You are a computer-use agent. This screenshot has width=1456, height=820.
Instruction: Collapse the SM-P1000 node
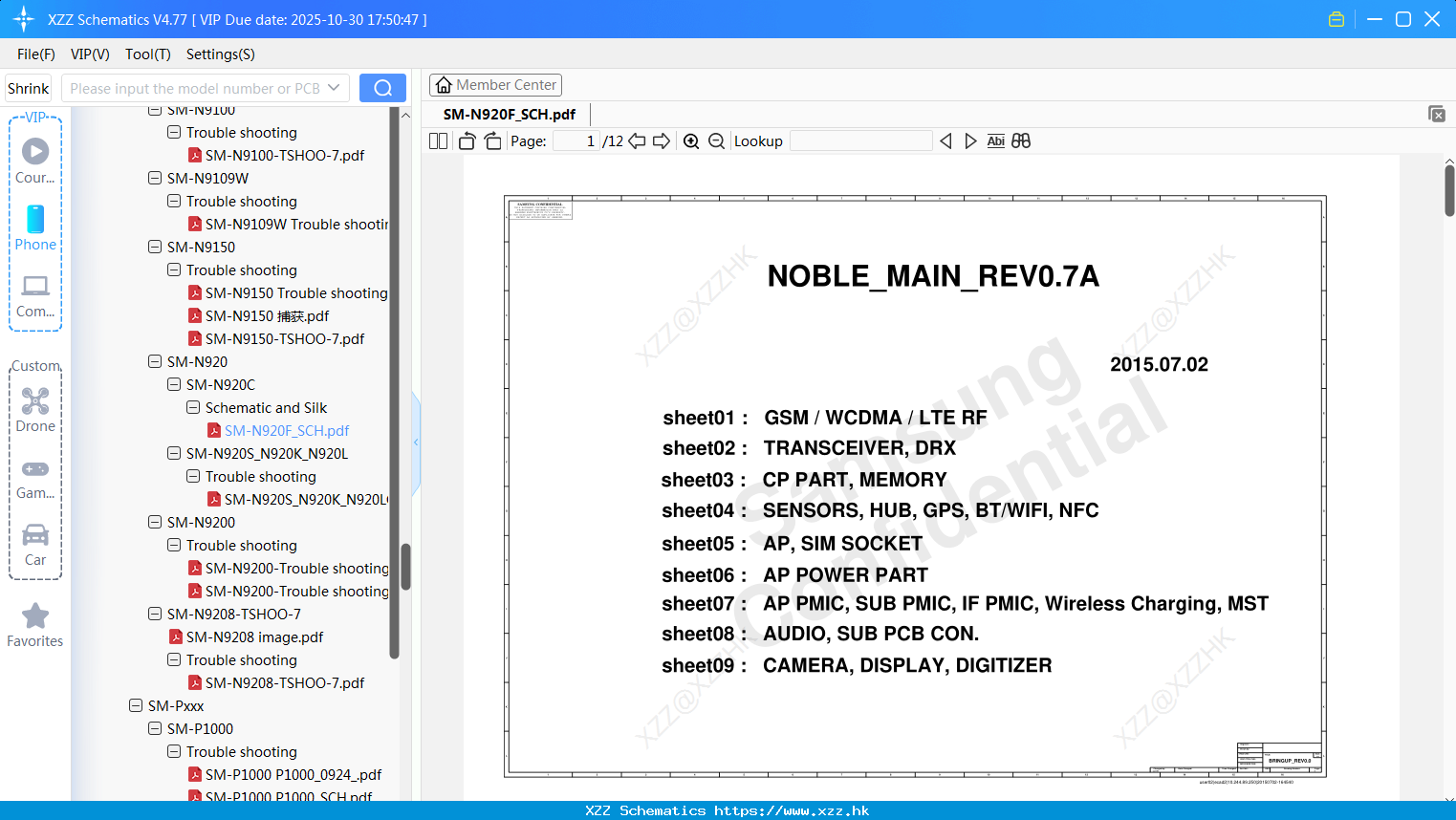(155, 728)
